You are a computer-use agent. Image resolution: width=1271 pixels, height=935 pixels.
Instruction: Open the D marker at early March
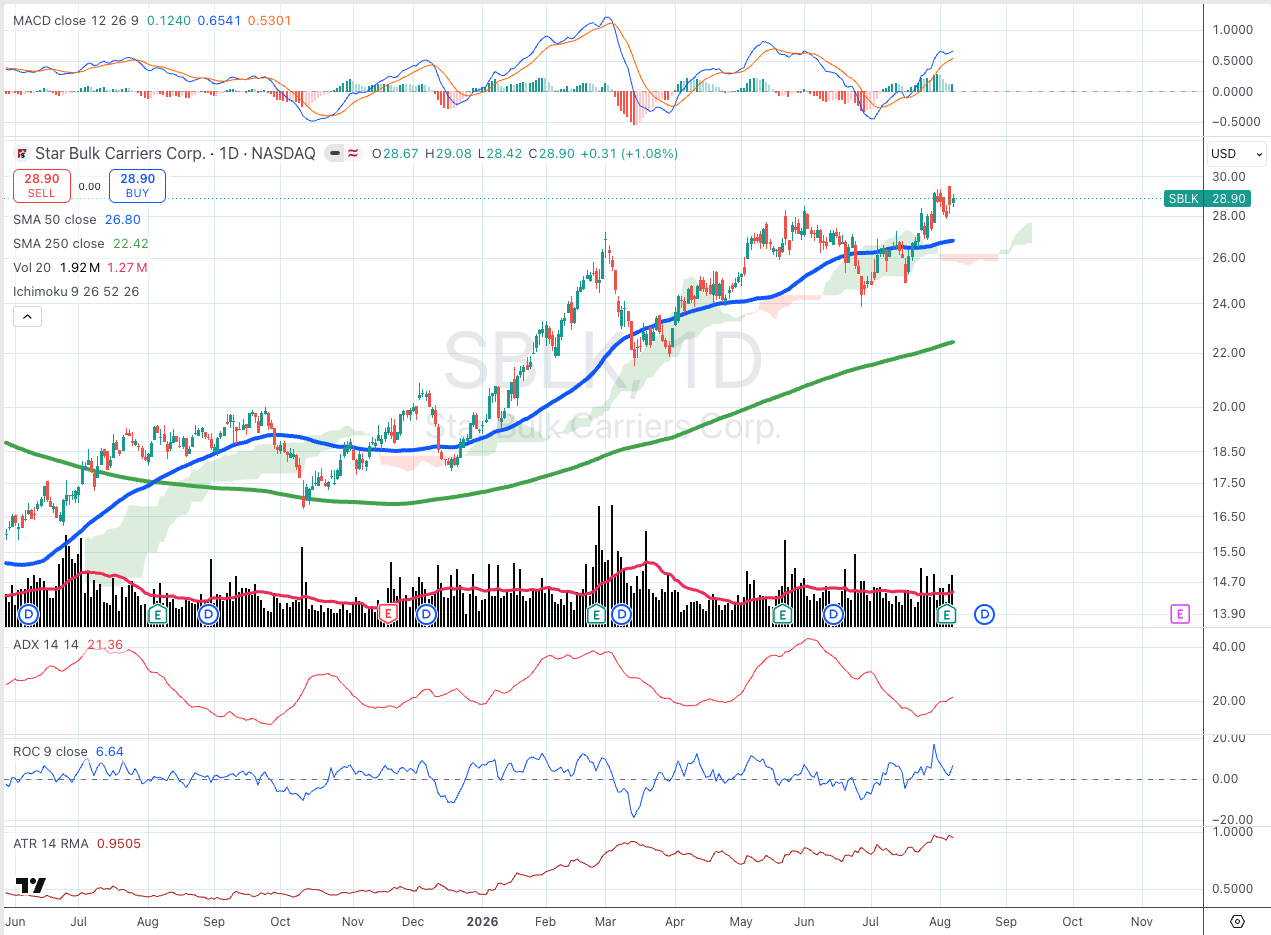pos(621,613)
